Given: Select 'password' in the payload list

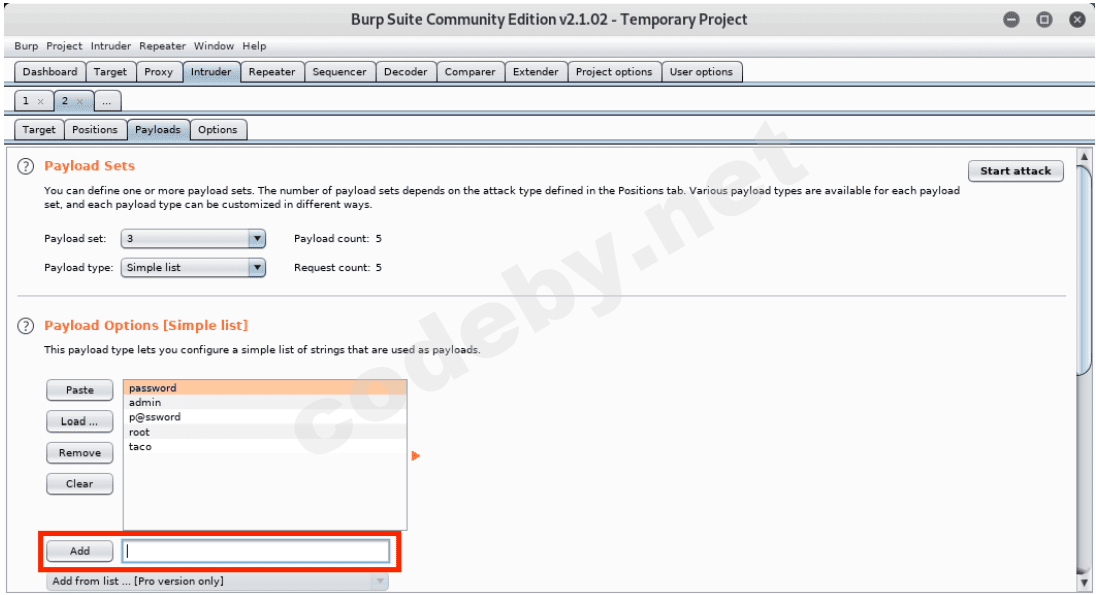Looking at the screenshot, I should (x=265, y=388).
